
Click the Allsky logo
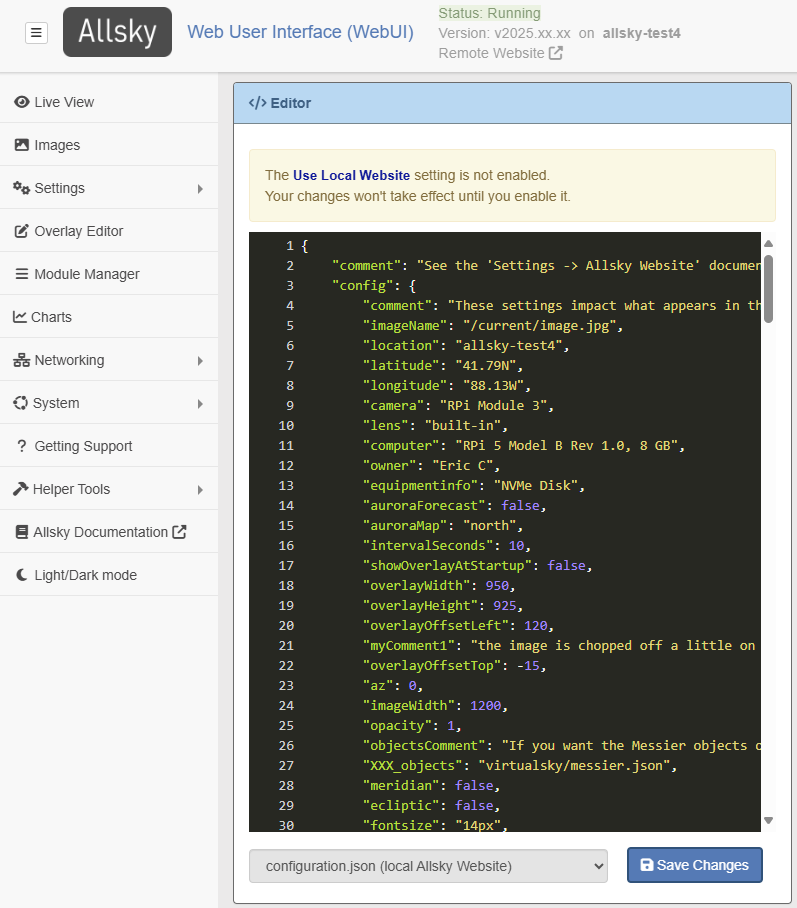point(117,32)
